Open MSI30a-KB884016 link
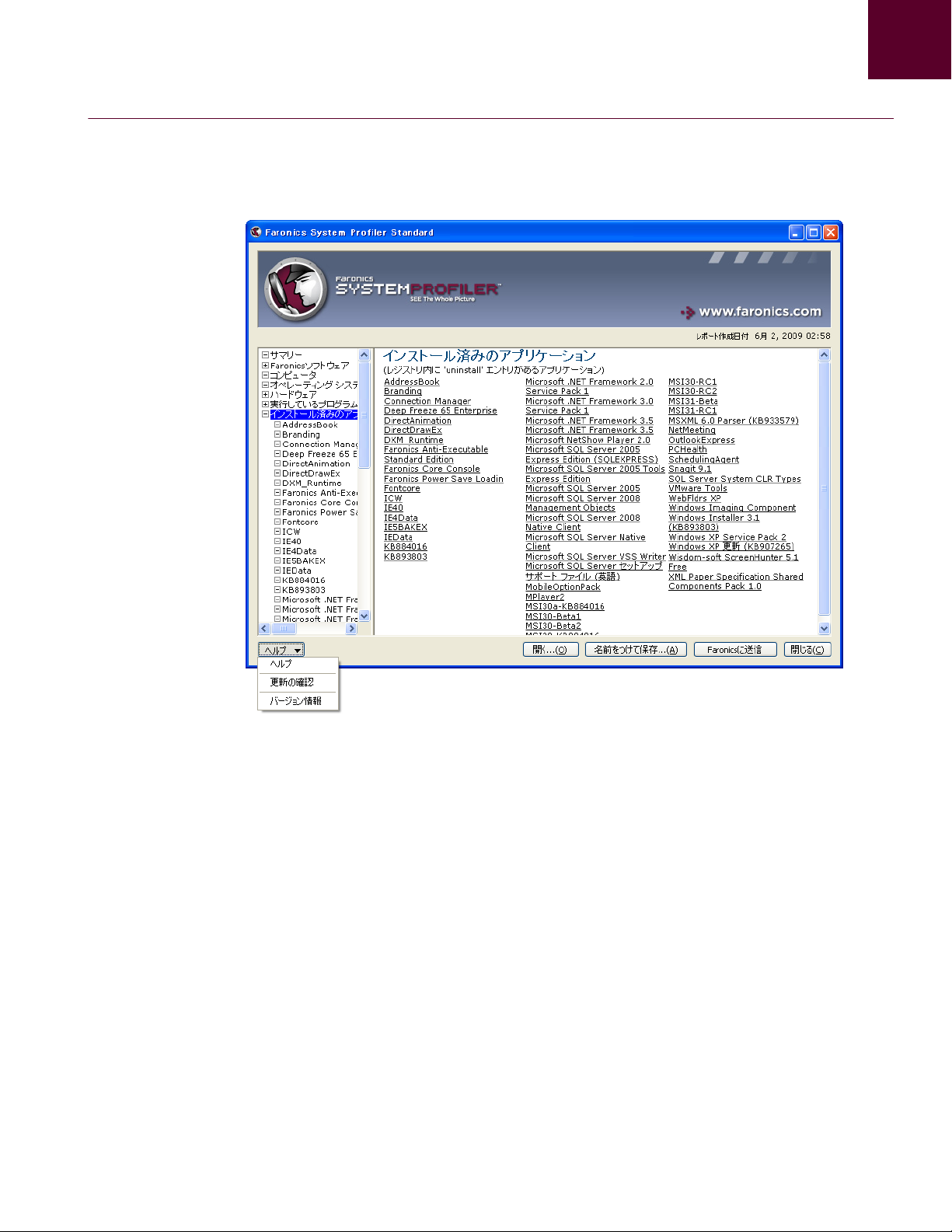 tap(565, 606)
